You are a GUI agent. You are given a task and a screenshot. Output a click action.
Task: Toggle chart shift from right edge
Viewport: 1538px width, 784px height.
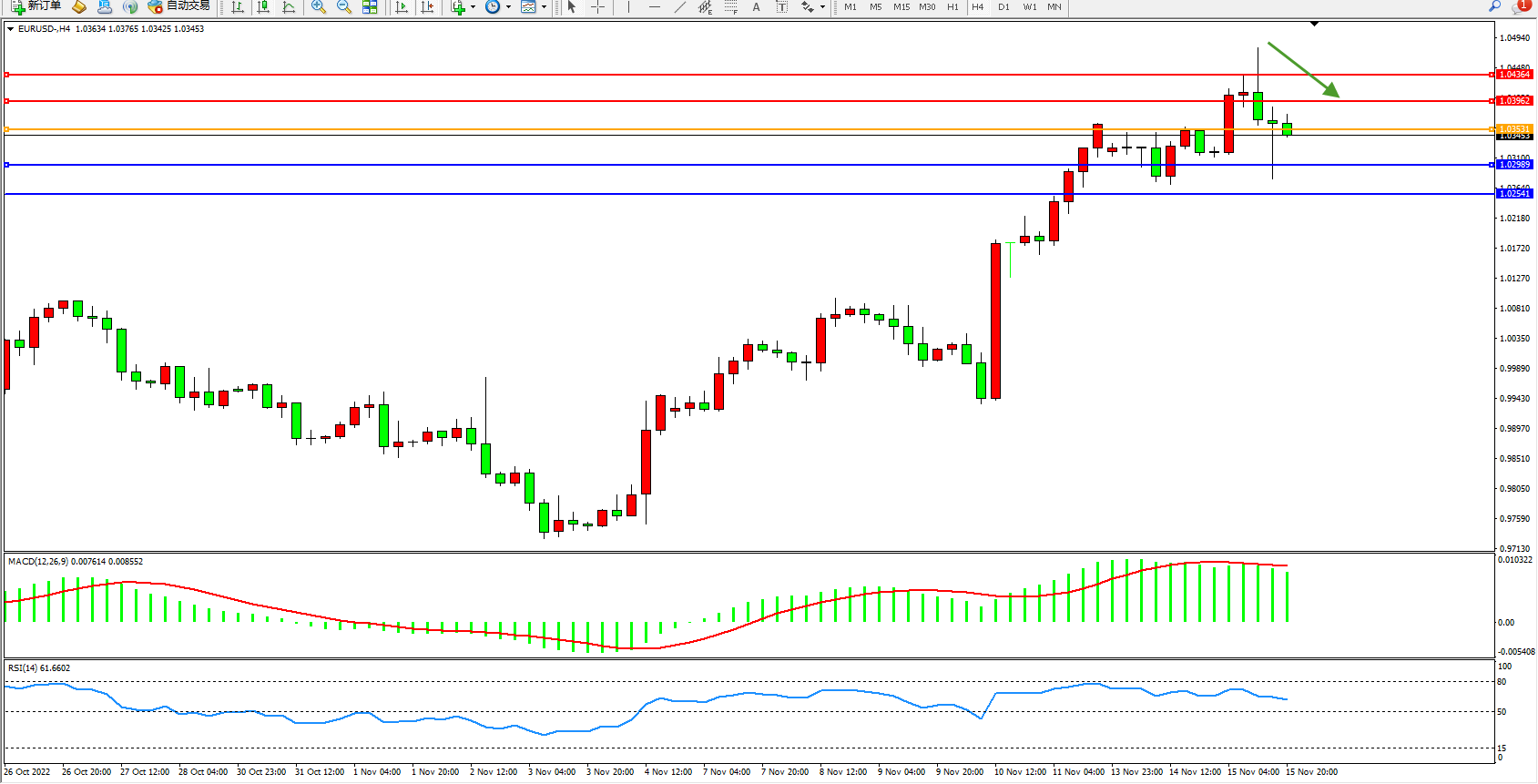[x=426, y=6]
